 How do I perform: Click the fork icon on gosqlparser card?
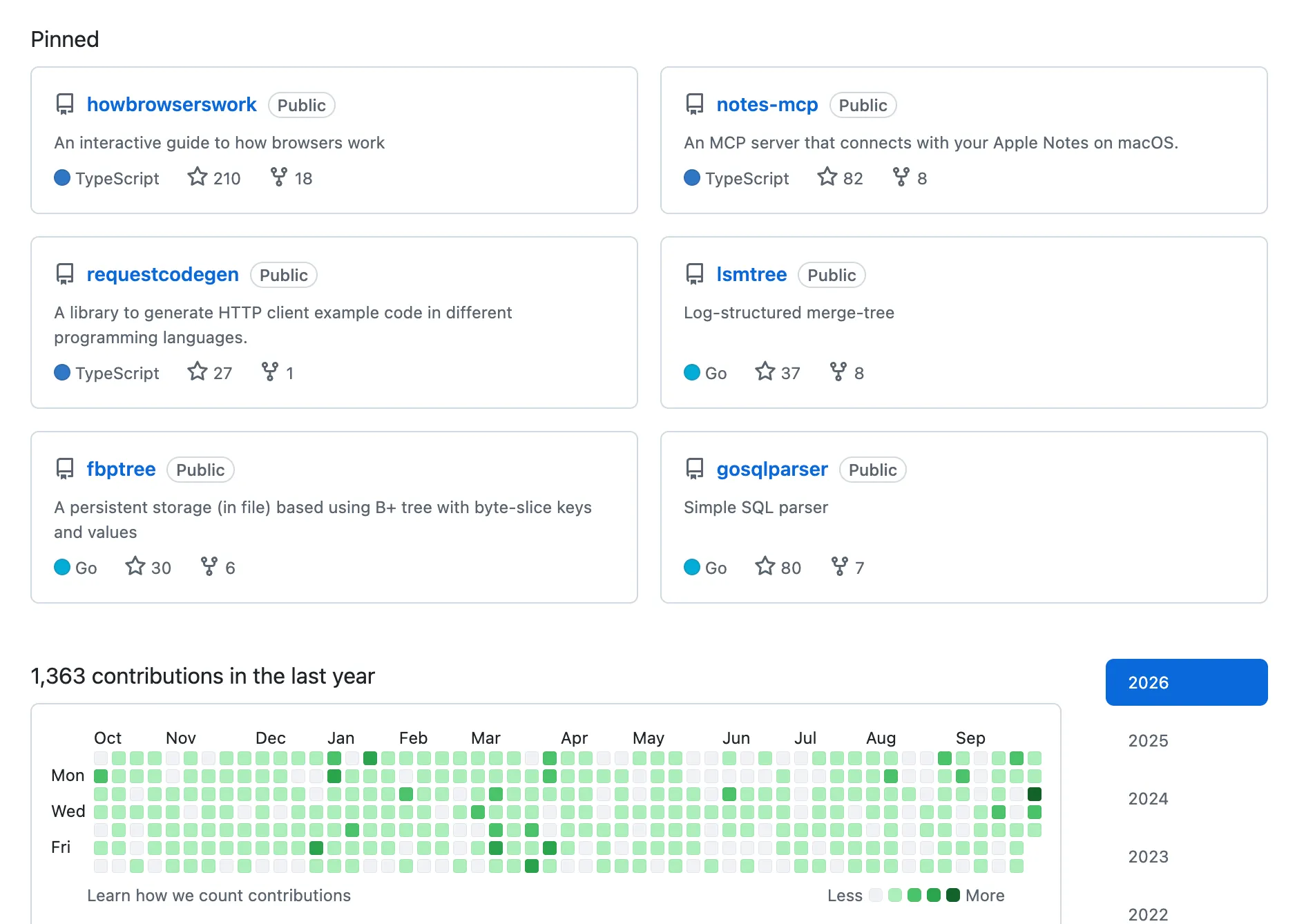click(840, 566)
